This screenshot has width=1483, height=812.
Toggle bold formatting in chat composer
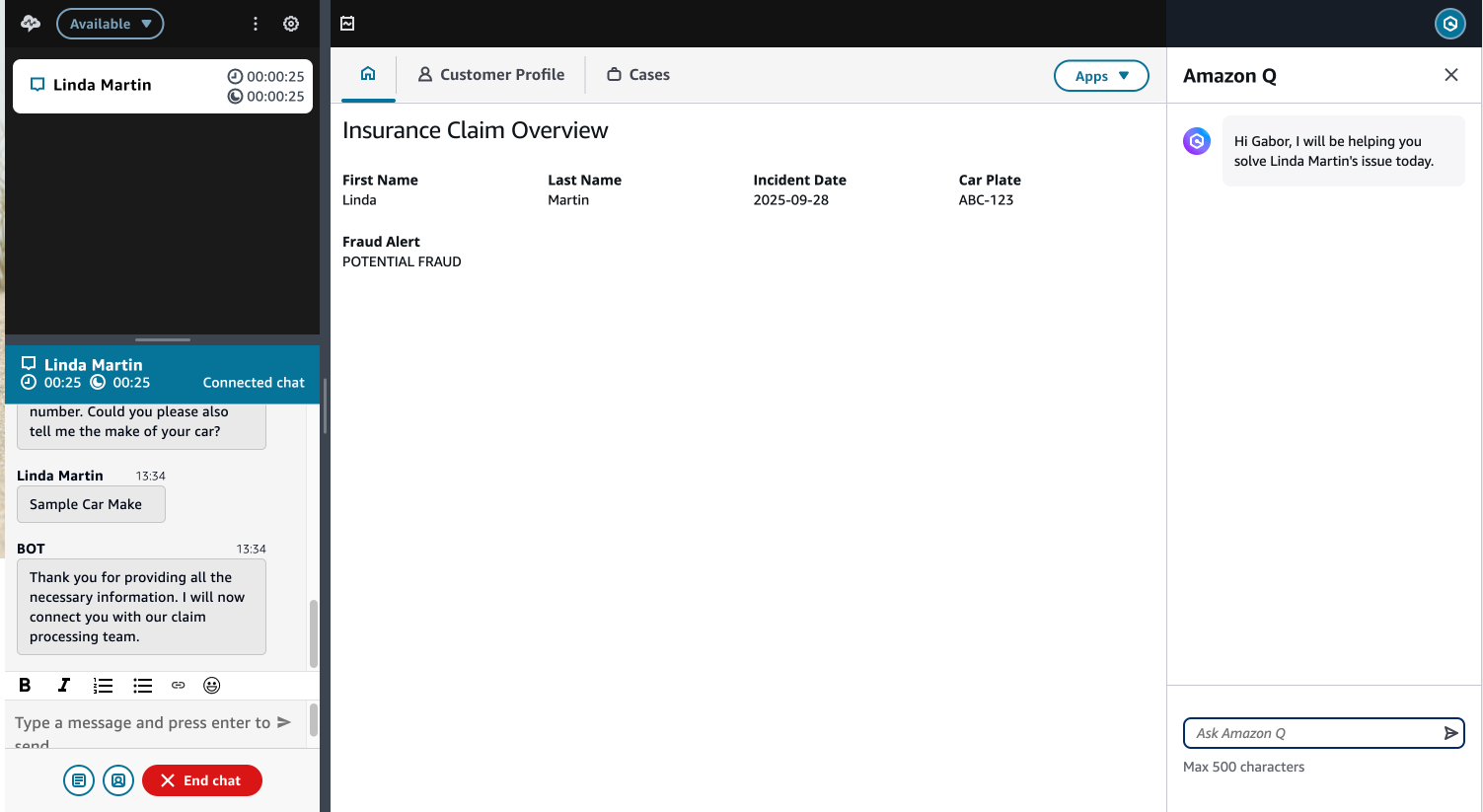click(25, 685)
